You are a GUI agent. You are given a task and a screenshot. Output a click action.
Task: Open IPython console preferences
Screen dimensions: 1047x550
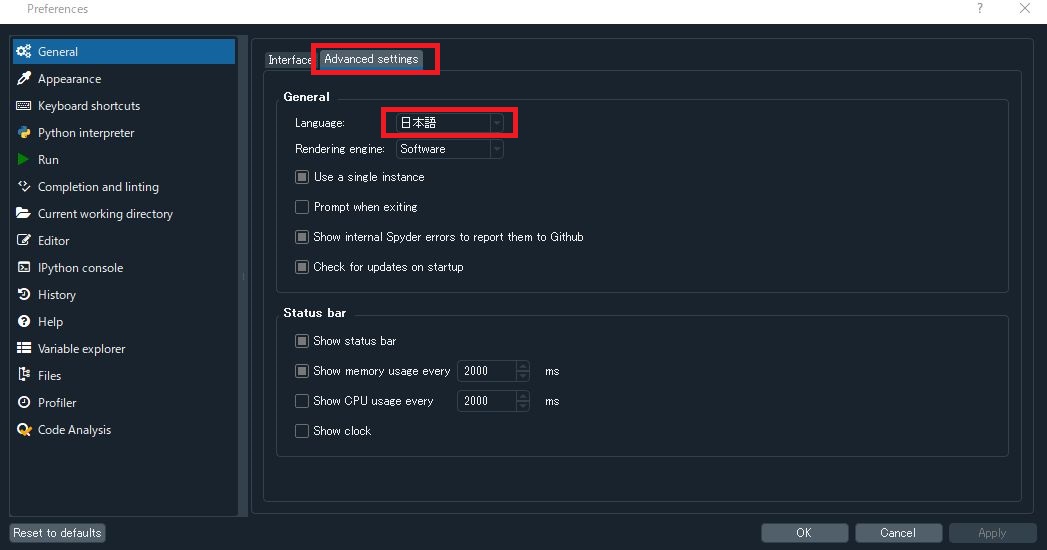tap(124, 267)
